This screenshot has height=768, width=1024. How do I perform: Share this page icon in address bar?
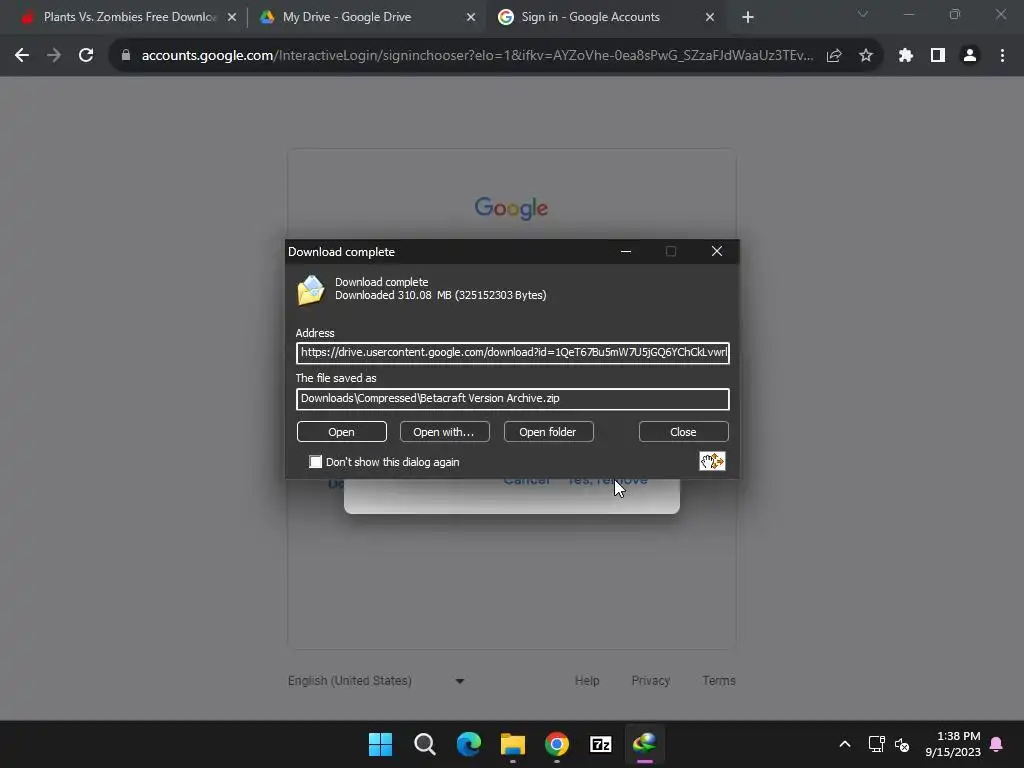(834, 56)
